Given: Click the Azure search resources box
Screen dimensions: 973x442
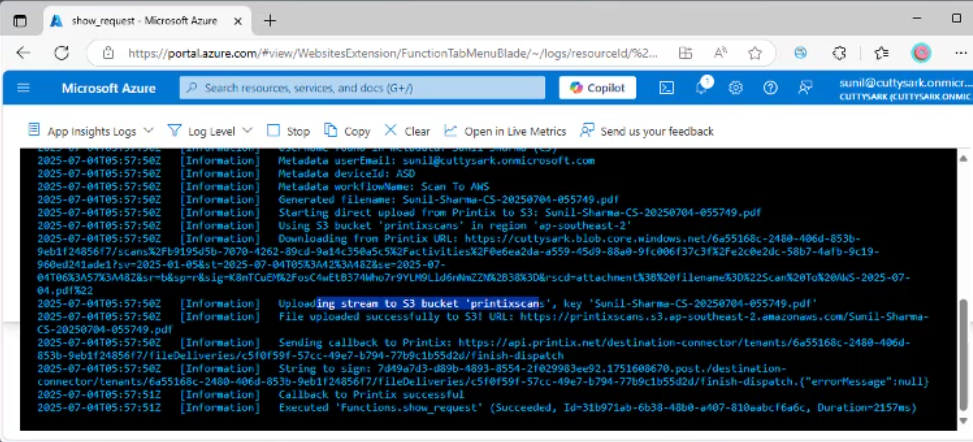Looking at the screenshot, I should [362, 88].
